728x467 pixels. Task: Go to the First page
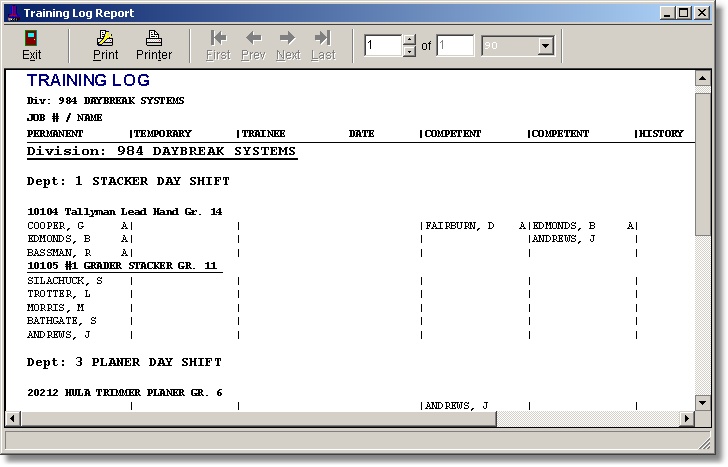coord(217,45)
